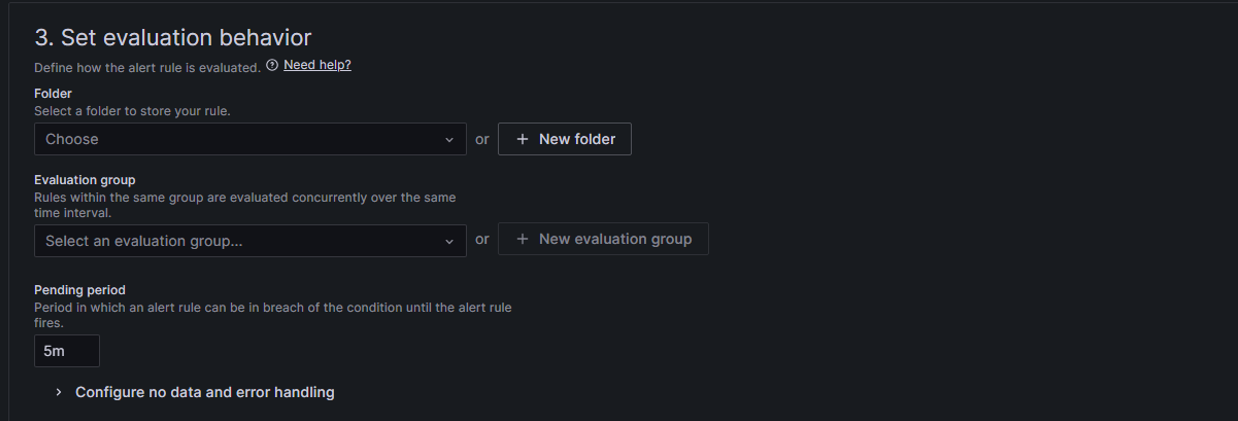The height and width of the screenshot is (421, 1238).
Task: Click the Evaluation group field label
Action: click(x=85, y=180)
